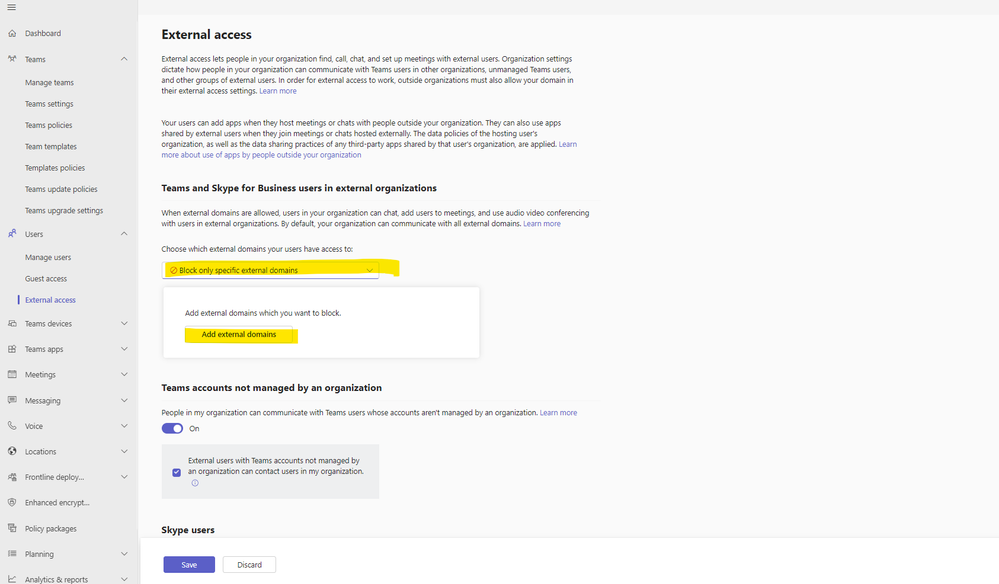Toggle off unmanaged Teams accounts communication switch

click(x=172, y=429)
